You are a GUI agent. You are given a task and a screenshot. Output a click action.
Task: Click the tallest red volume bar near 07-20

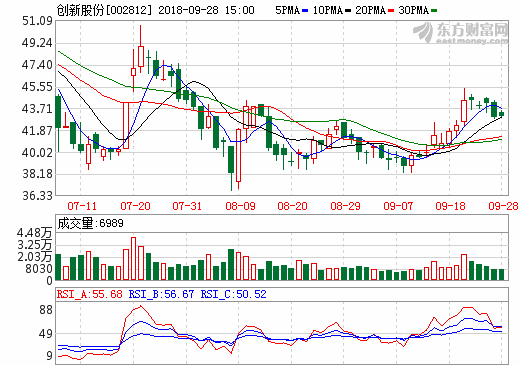click(134, 259)
